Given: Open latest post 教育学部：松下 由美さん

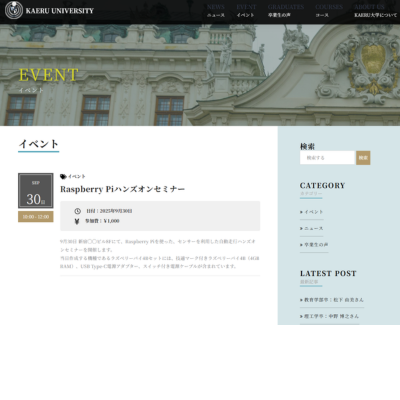Looking at the screenshot, I should click(x=332, y=300).
